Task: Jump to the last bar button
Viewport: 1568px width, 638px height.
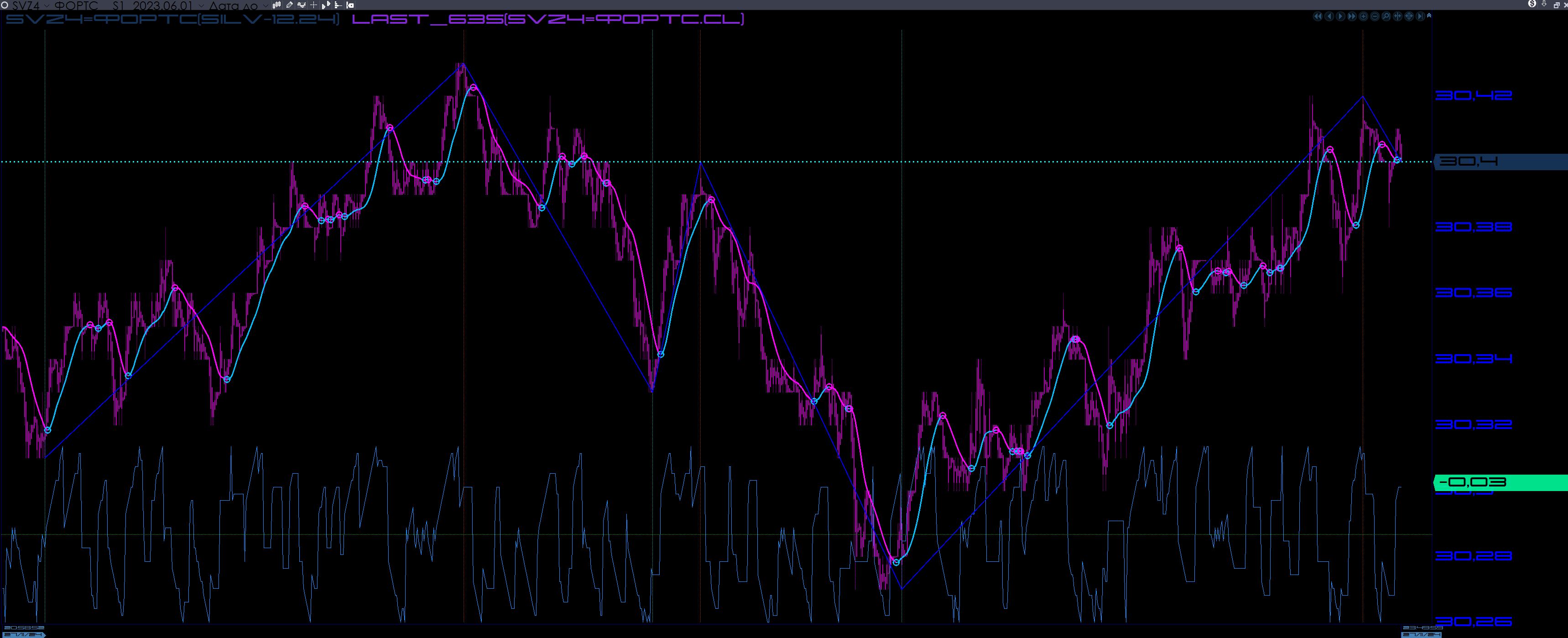Action: click(x=1421, y=16)
